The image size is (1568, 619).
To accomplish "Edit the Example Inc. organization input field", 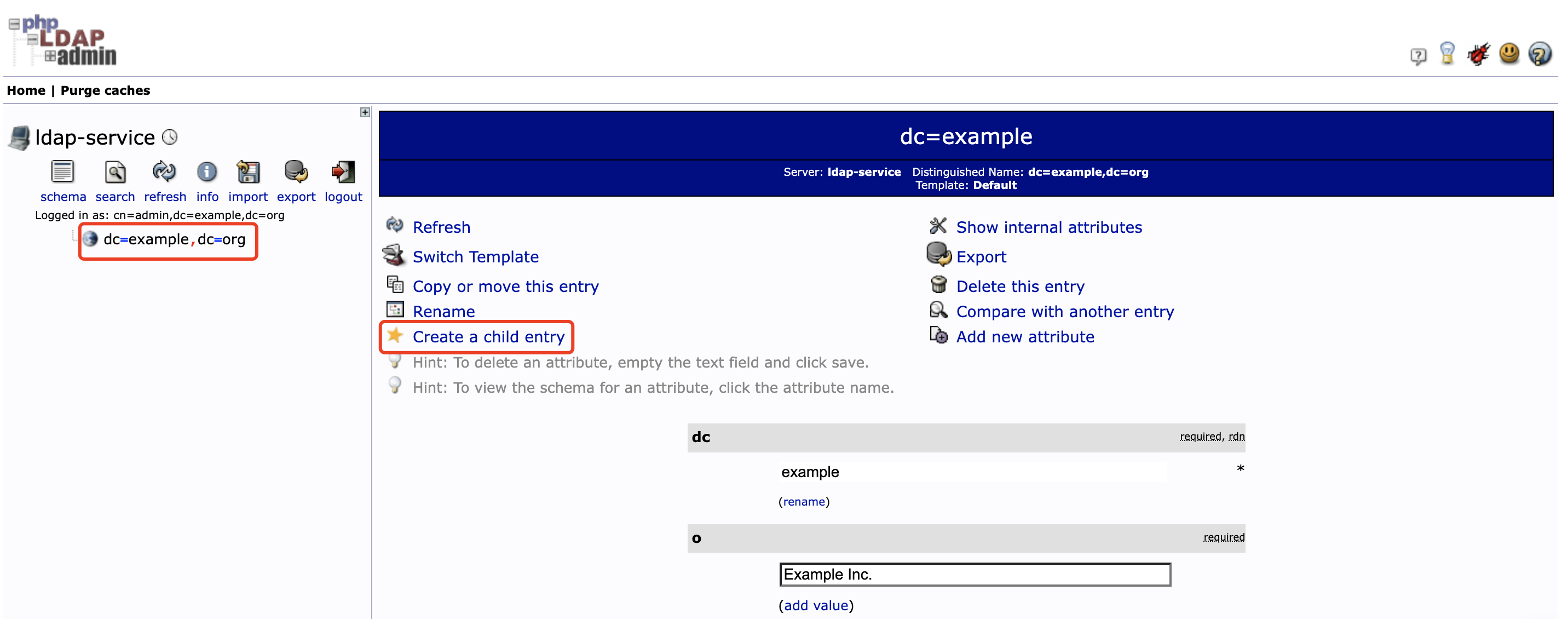I will pyautogui.click(x=975, y=575).
